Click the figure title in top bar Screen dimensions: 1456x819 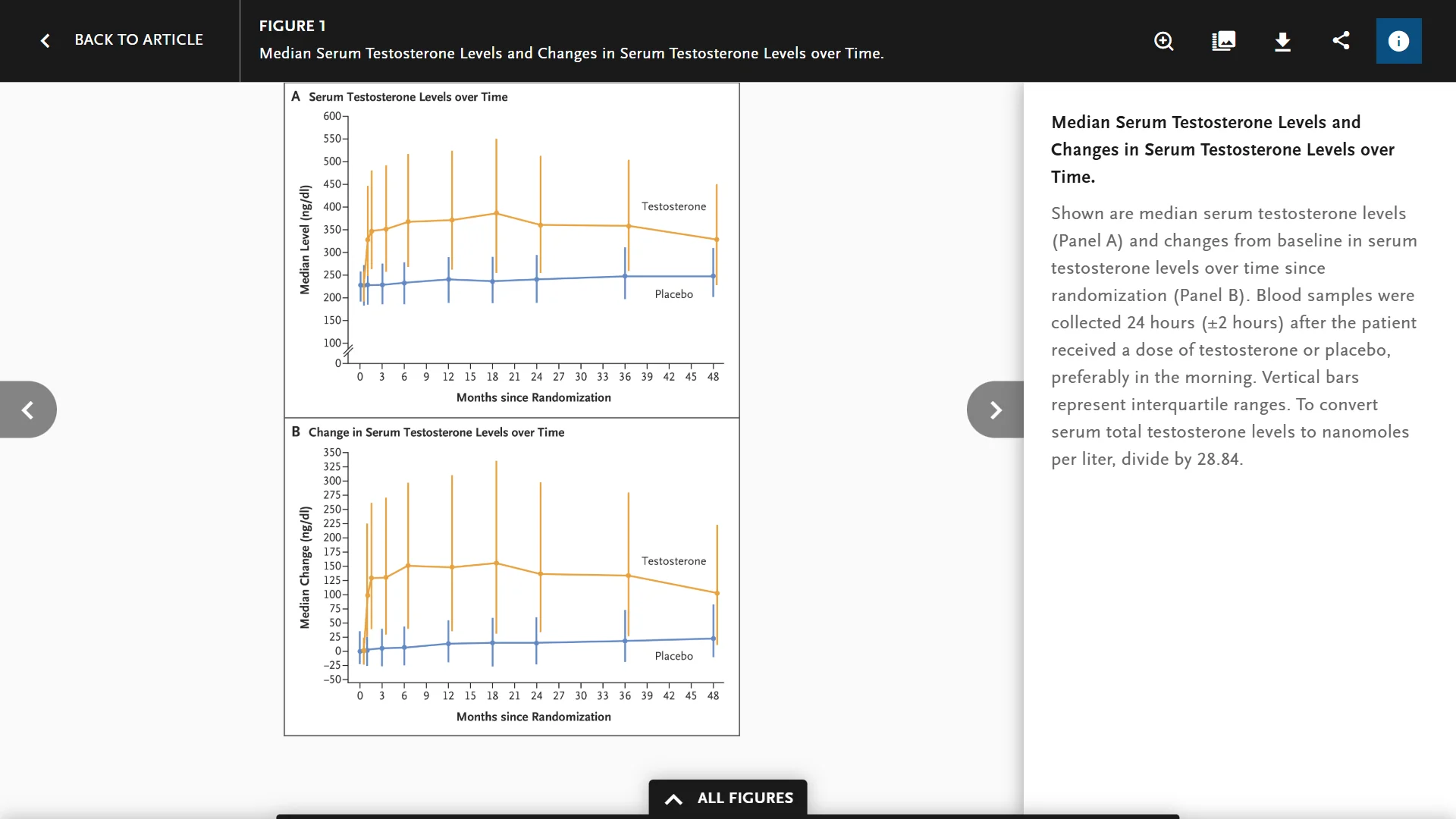[x=571, y=53]
